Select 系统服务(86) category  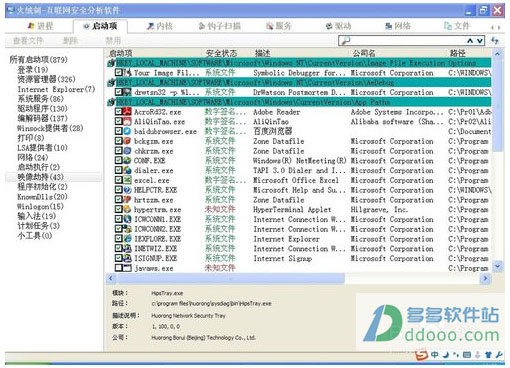(x=40, y=99)
